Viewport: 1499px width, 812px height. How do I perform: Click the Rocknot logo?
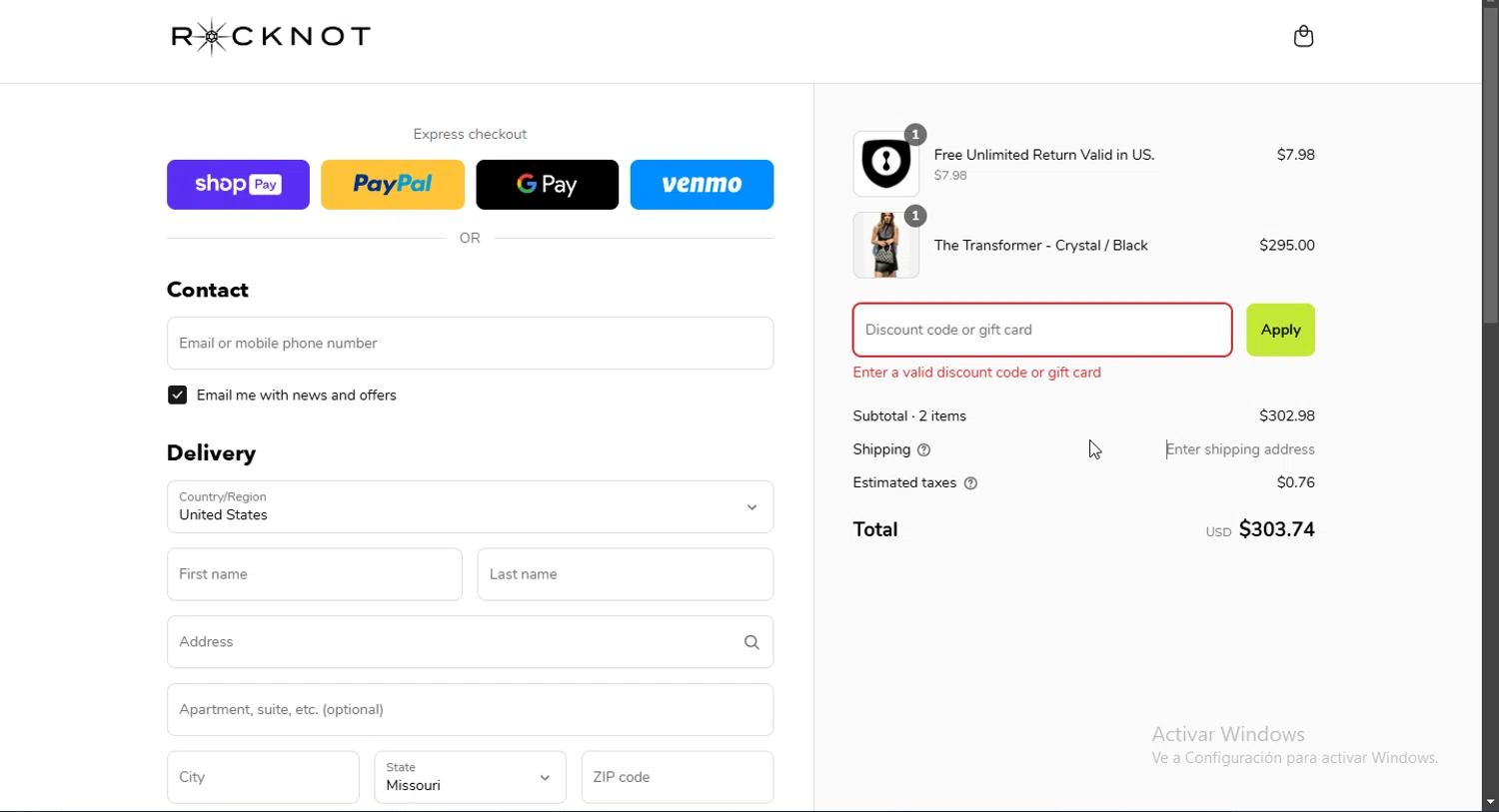[x=271, y=37]
